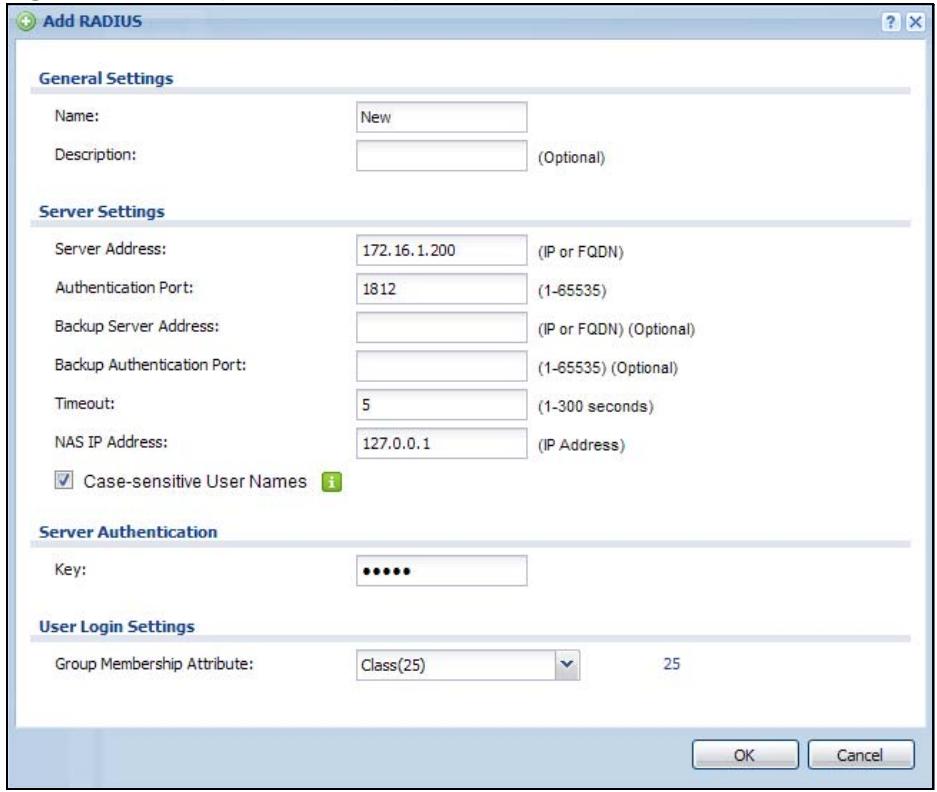Click the Backup Server Address field
Viewport: 937px width, 792px height.
pos(442,328)
